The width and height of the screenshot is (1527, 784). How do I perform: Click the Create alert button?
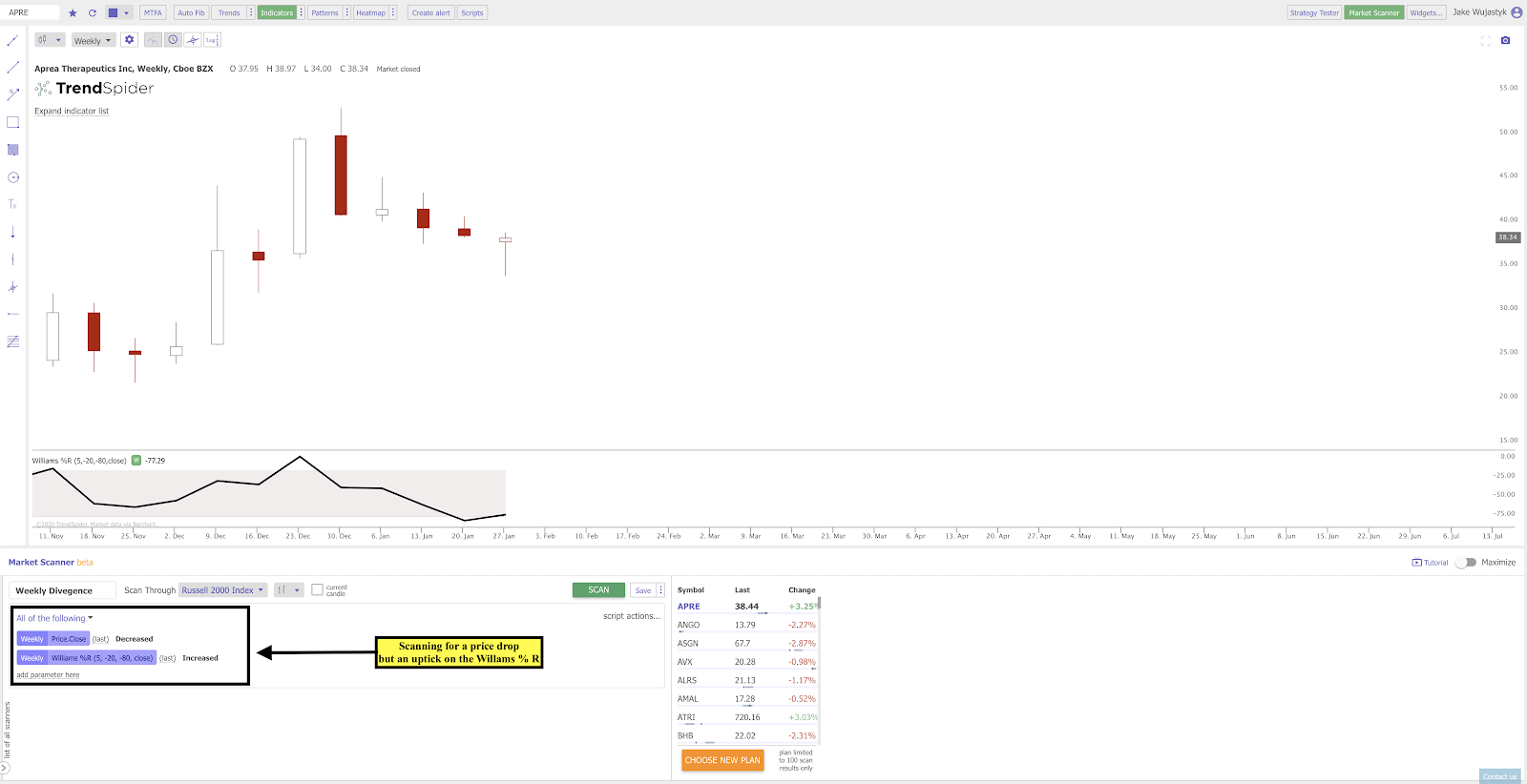(x=430, y=12)
